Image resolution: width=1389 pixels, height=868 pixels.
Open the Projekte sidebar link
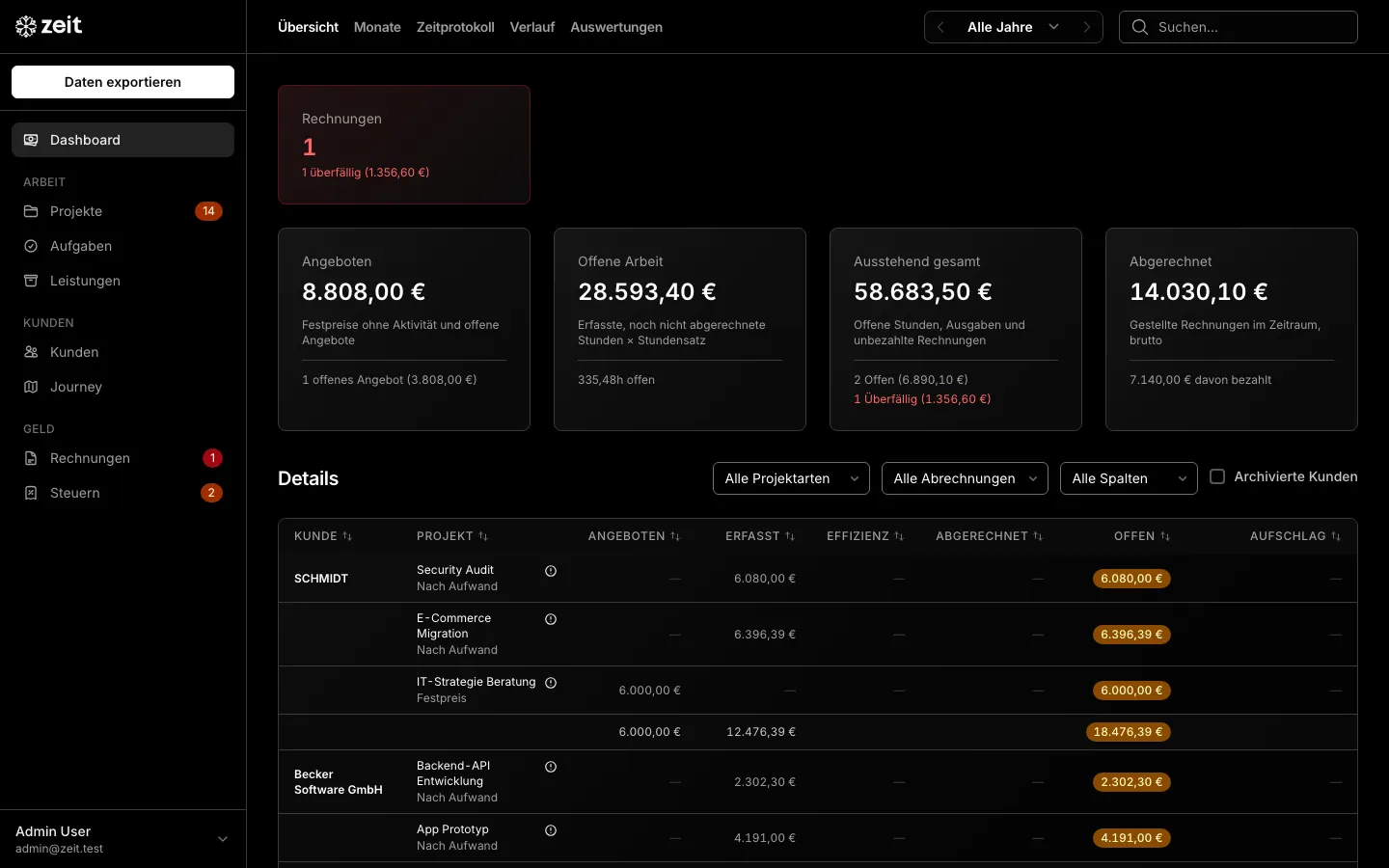123,211
